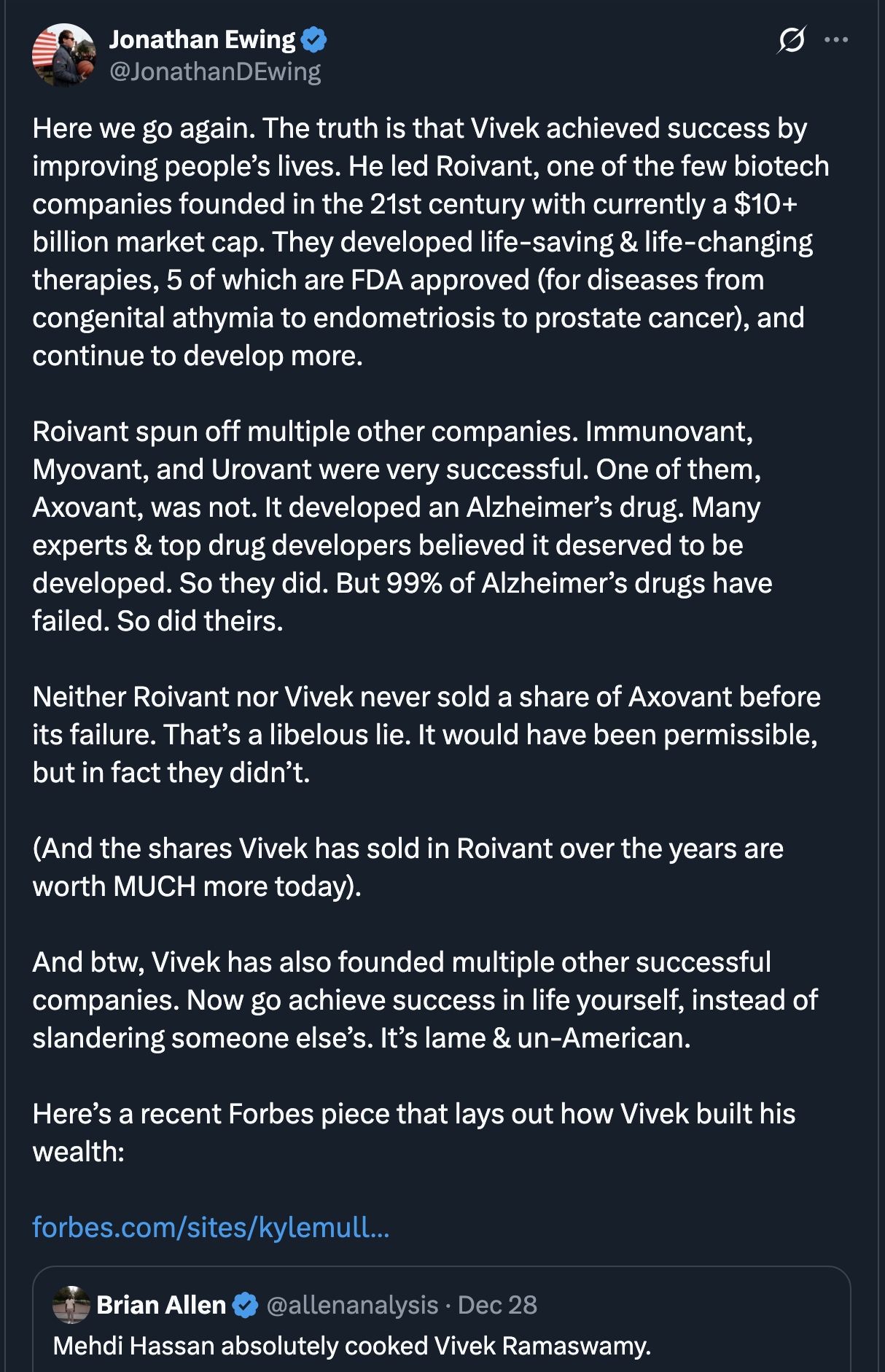
Task: Open the @JonathanDEwing handle link
Action: tap(215, 71)
